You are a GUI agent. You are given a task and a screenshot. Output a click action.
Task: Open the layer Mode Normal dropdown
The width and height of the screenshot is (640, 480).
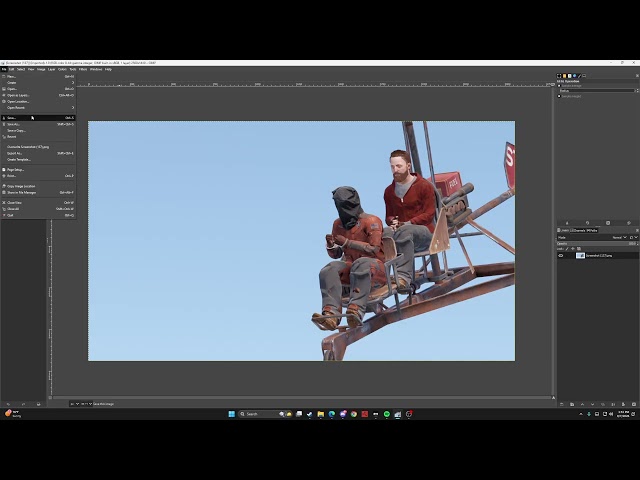(x=619, y=237)
